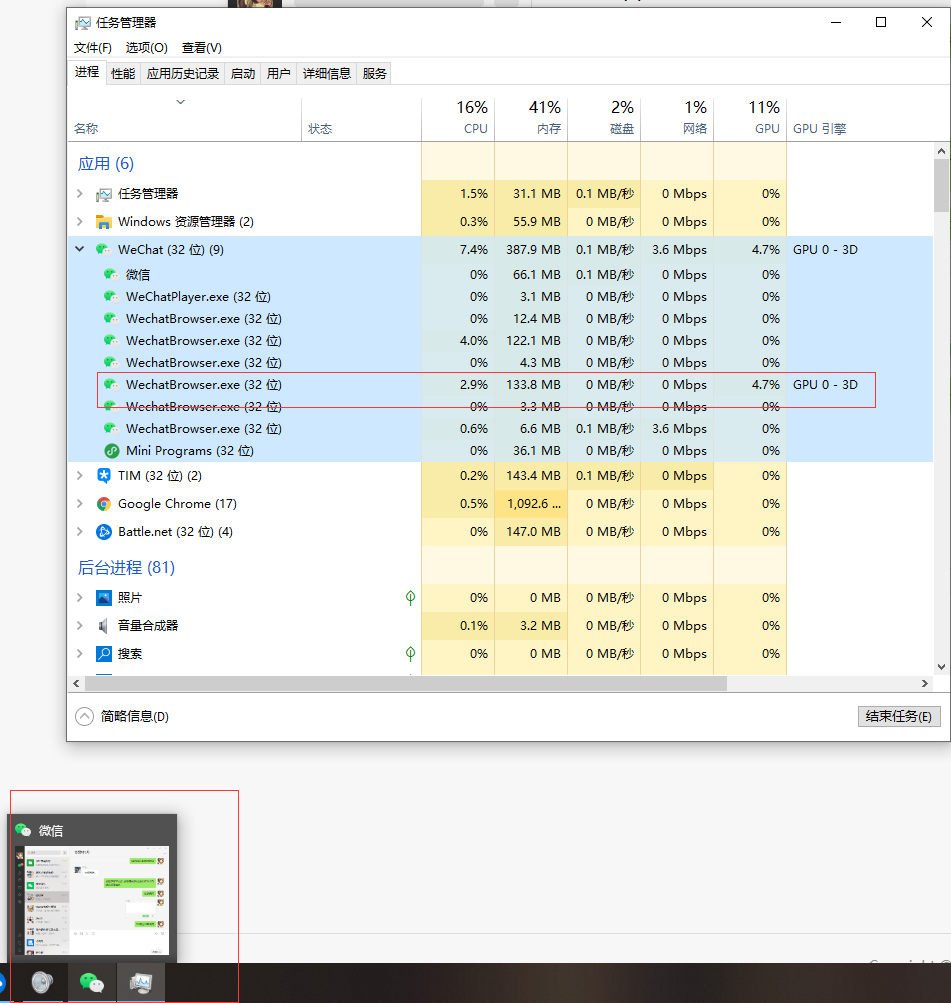Expand the Battle.net (32 位) group
This screenshot has height=1003, width=951.
click(x=79, y=532)
